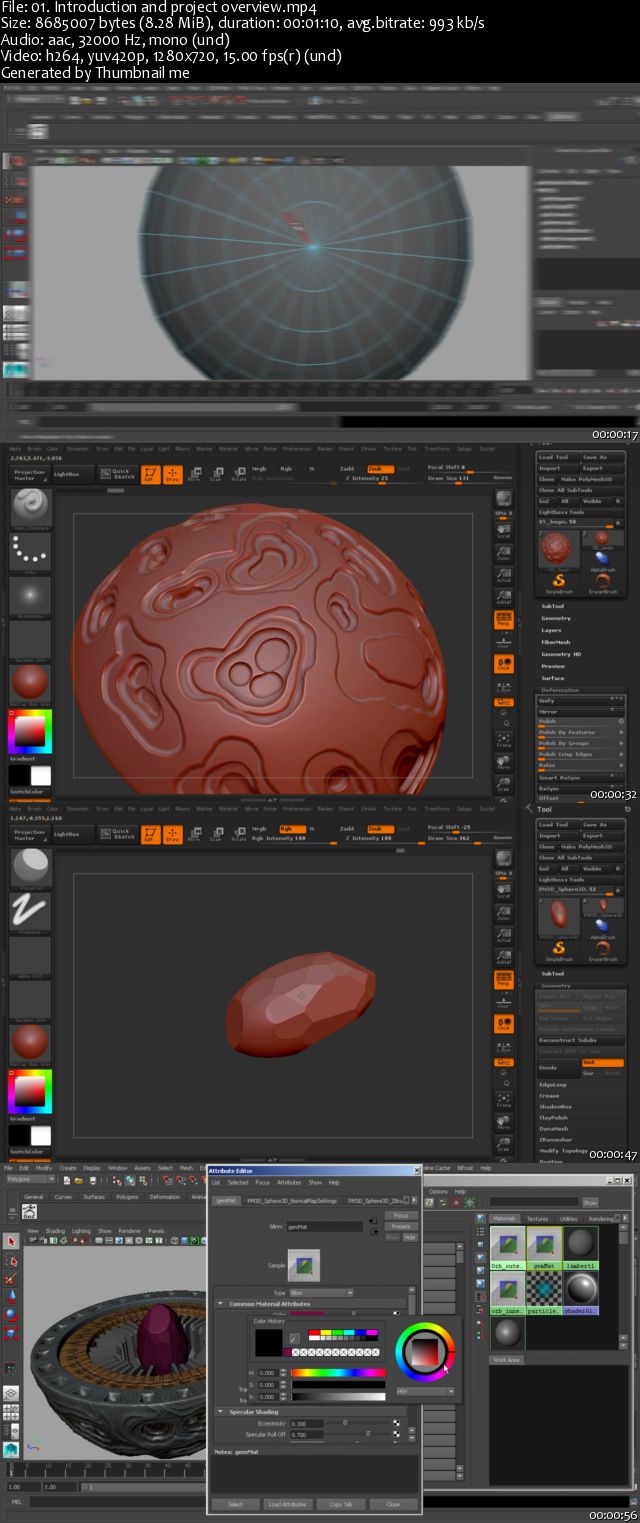The width and height of the screenshot is (640, 1523).
Task: Pick the eyedropper icon in Color History
Action: pyautogui.click(x=295, y=1337)
